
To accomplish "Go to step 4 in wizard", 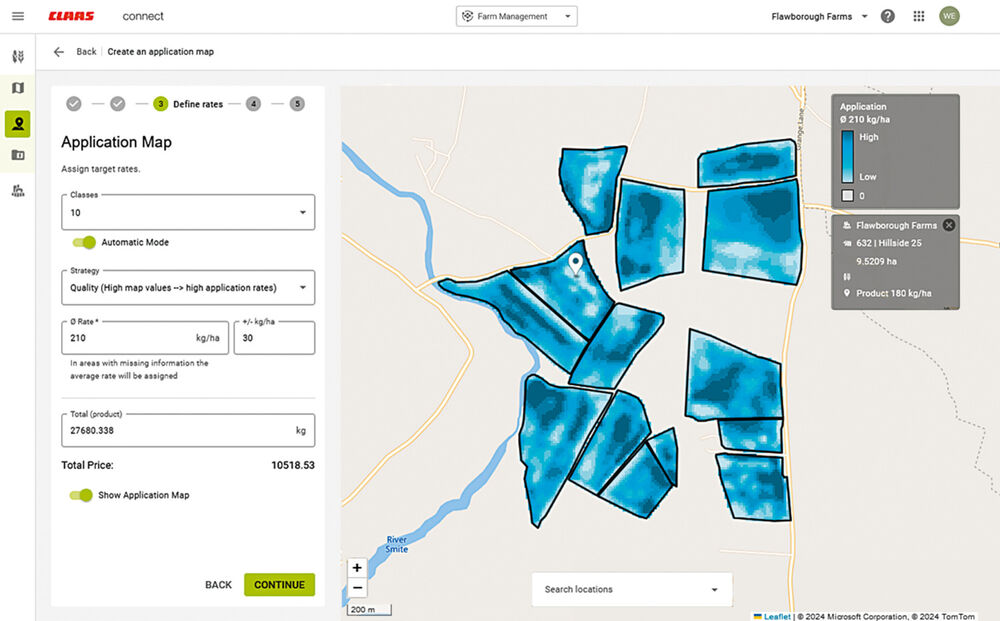I will pyautogui.click(x=253, y=104).
